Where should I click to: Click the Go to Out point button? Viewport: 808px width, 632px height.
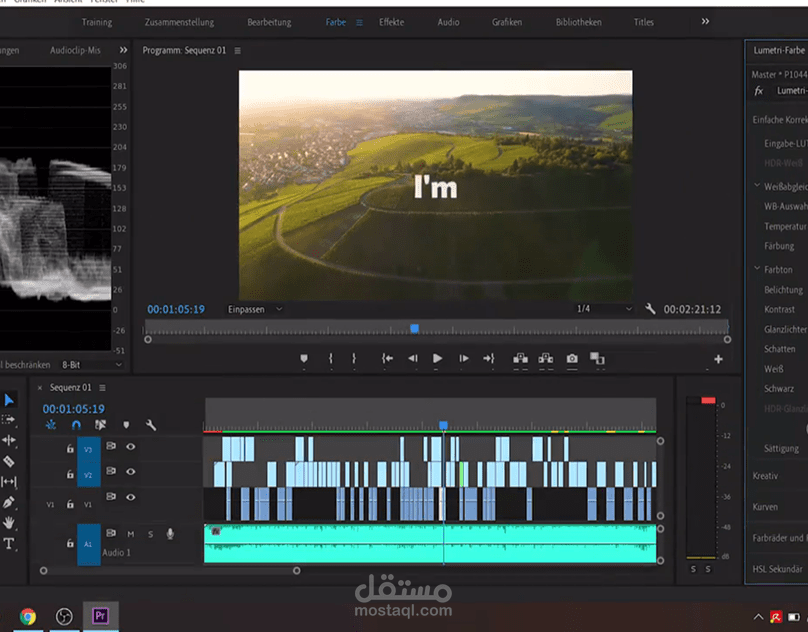[x=489, y=358]
